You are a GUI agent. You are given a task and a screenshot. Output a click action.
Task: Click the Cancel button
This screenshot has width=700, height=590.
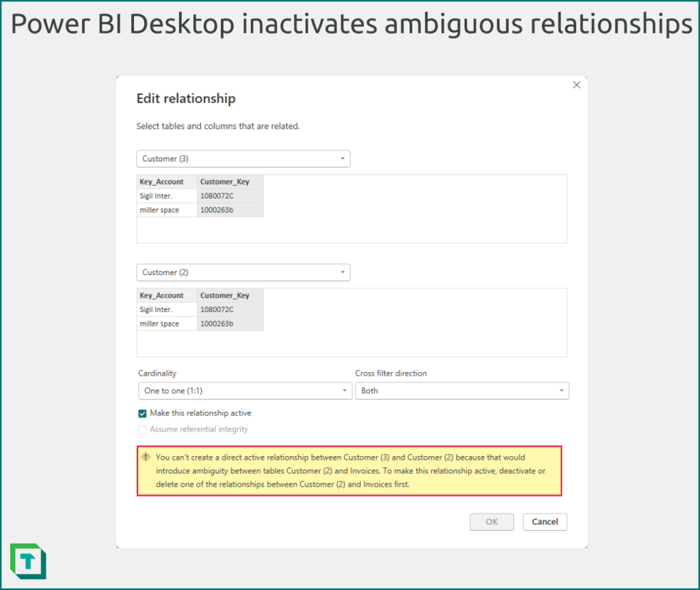[545, 522]
